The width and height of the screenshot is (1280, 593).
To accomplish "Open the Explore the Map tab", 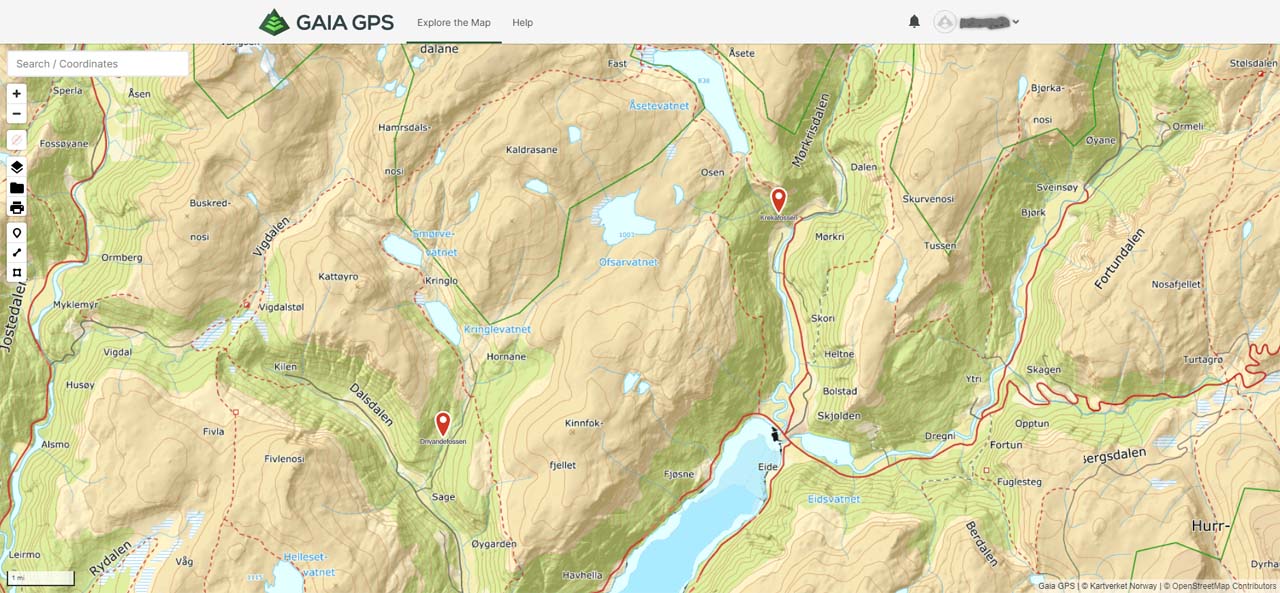I will tap(454, 22).
